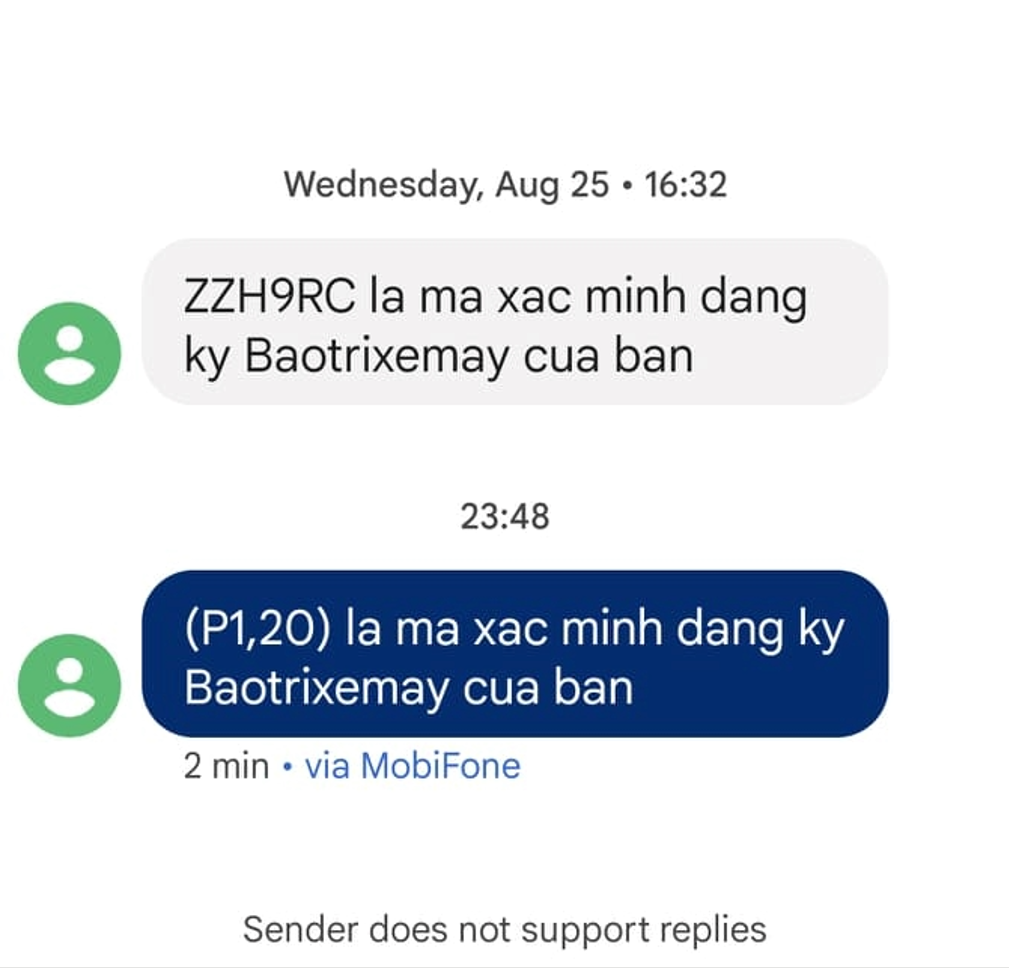Tap the Sender does not support replies notice
Viewport: 1009px width, 968px height.
(505, 930)
